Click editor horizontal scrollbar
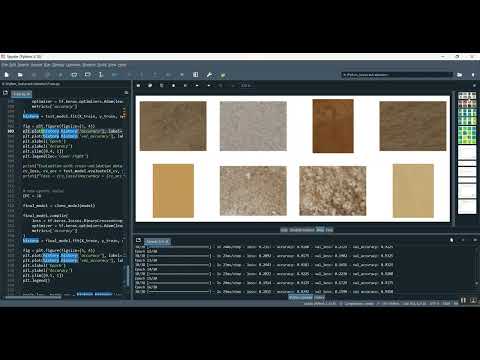Viewport: 480px width, 360px height. coord(33,297)
